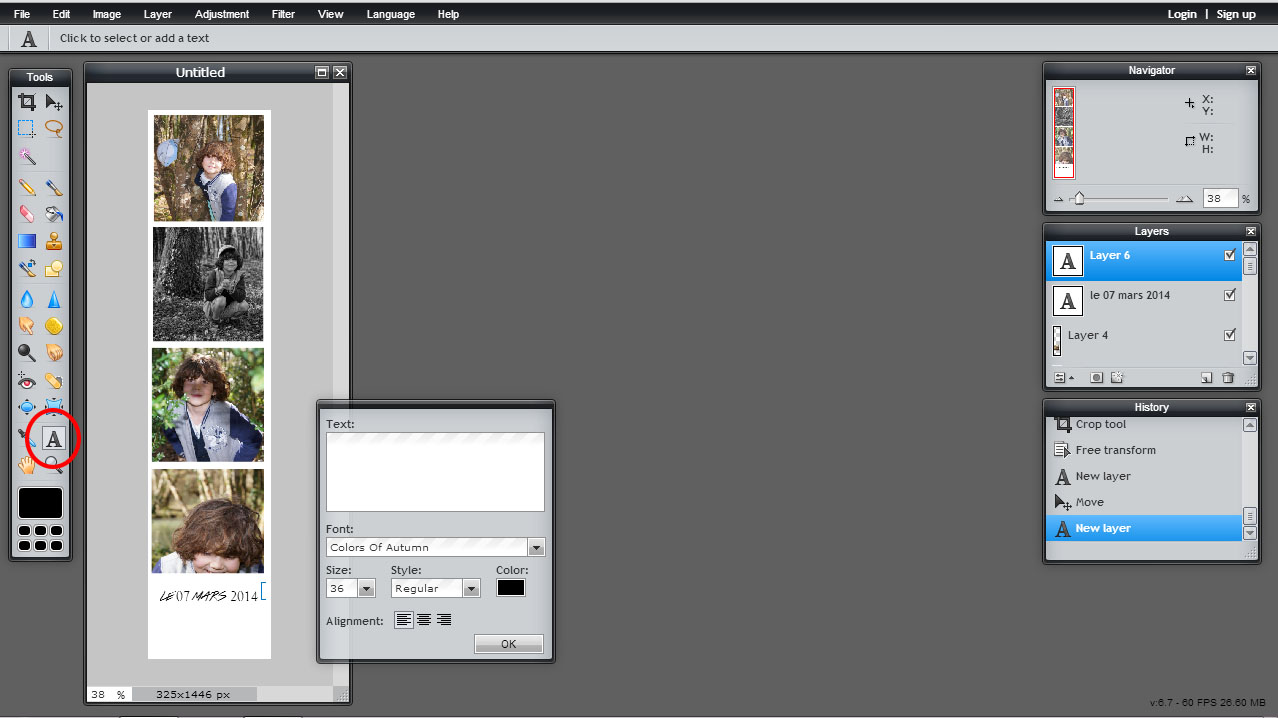Viewport: 1278px width, 718px height.
Task: Select the Paint Bucket tool
Action: pyautogui.click(x=54, y=214)
